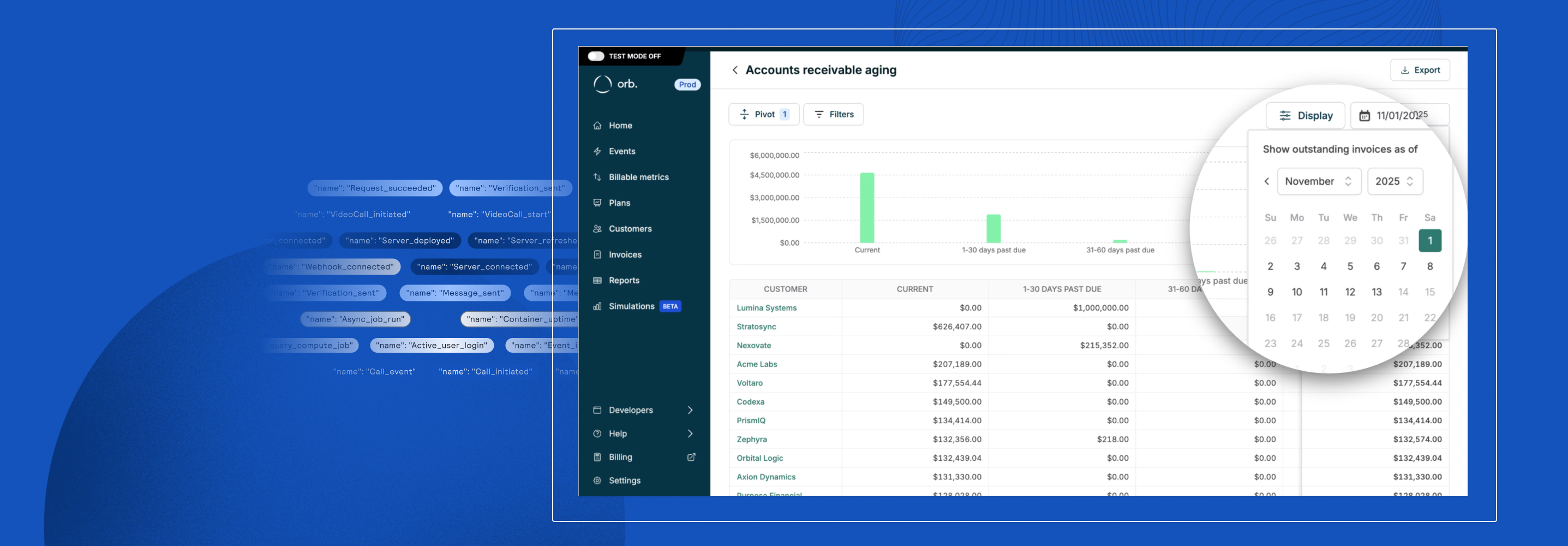Click the Simulations chart icon
The height and width of the screenshot is (546, 1568).
point(597,306)
